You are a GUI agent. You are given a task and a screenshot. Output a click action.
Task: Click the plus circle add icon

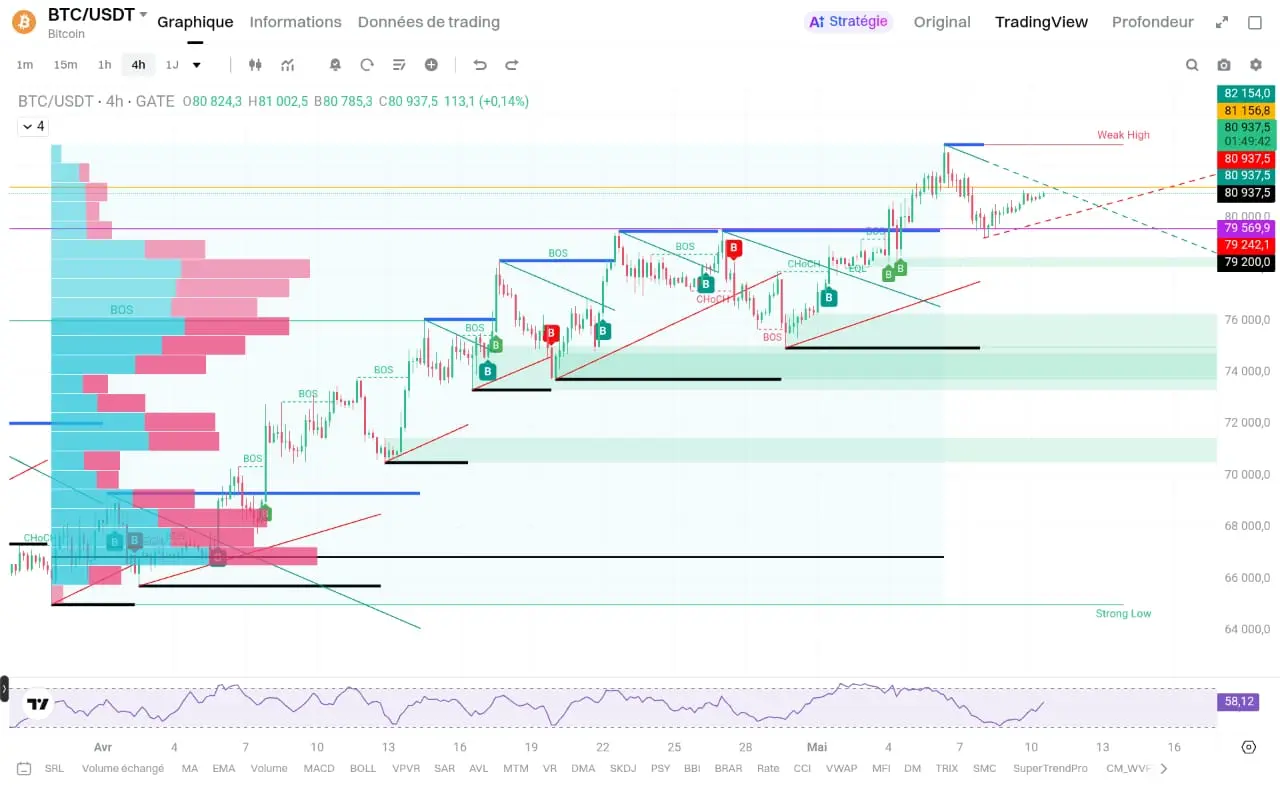pos(431,65)
